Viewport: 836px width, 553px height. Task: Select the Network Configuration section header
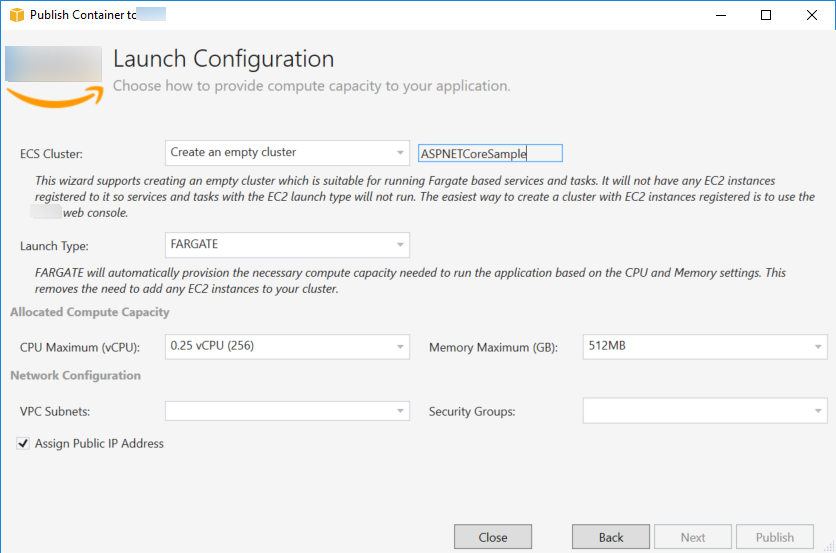click(x=75, y=376)
